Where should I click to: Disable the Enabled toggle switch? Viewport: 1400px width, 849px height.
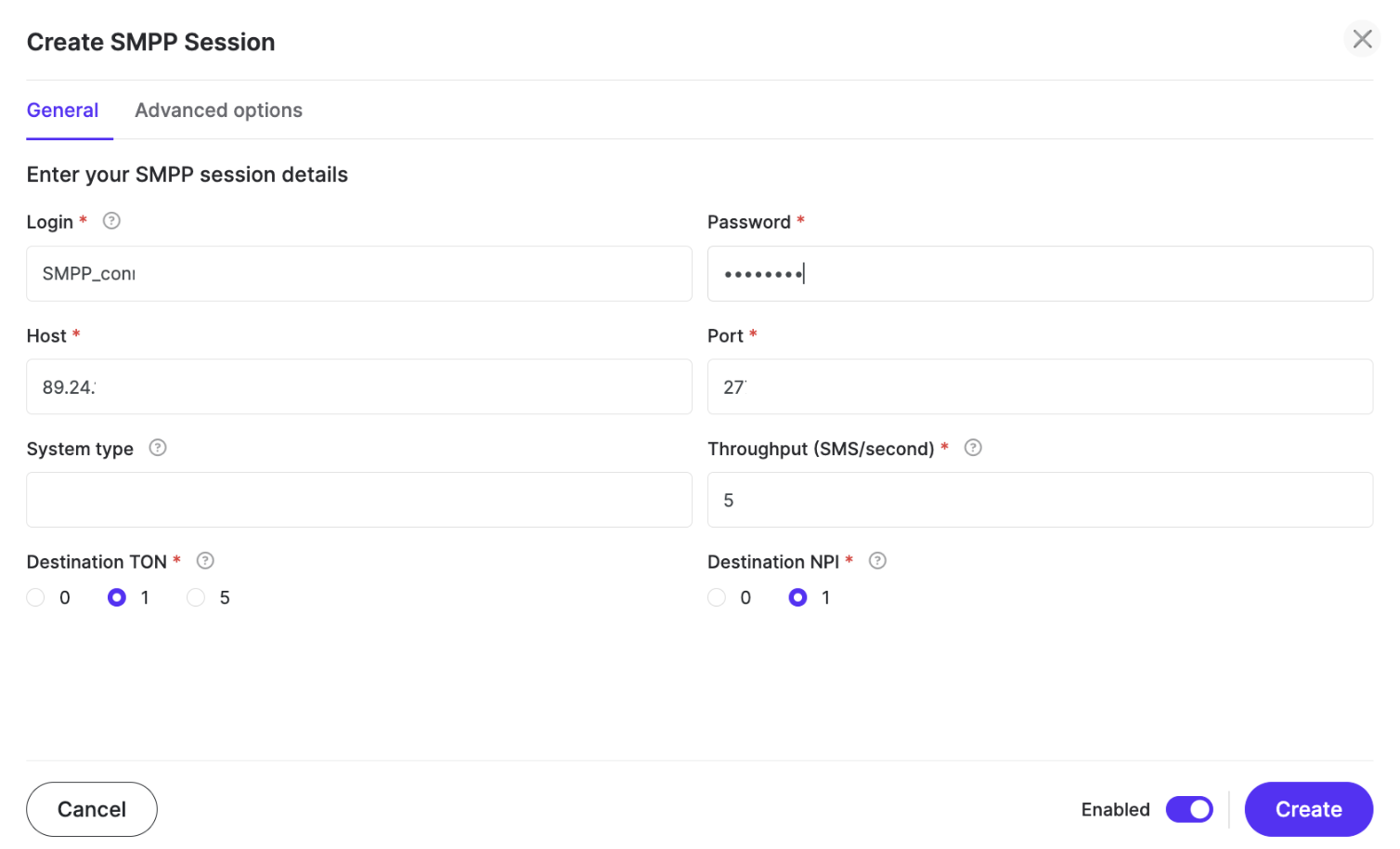coord(1189,809)
